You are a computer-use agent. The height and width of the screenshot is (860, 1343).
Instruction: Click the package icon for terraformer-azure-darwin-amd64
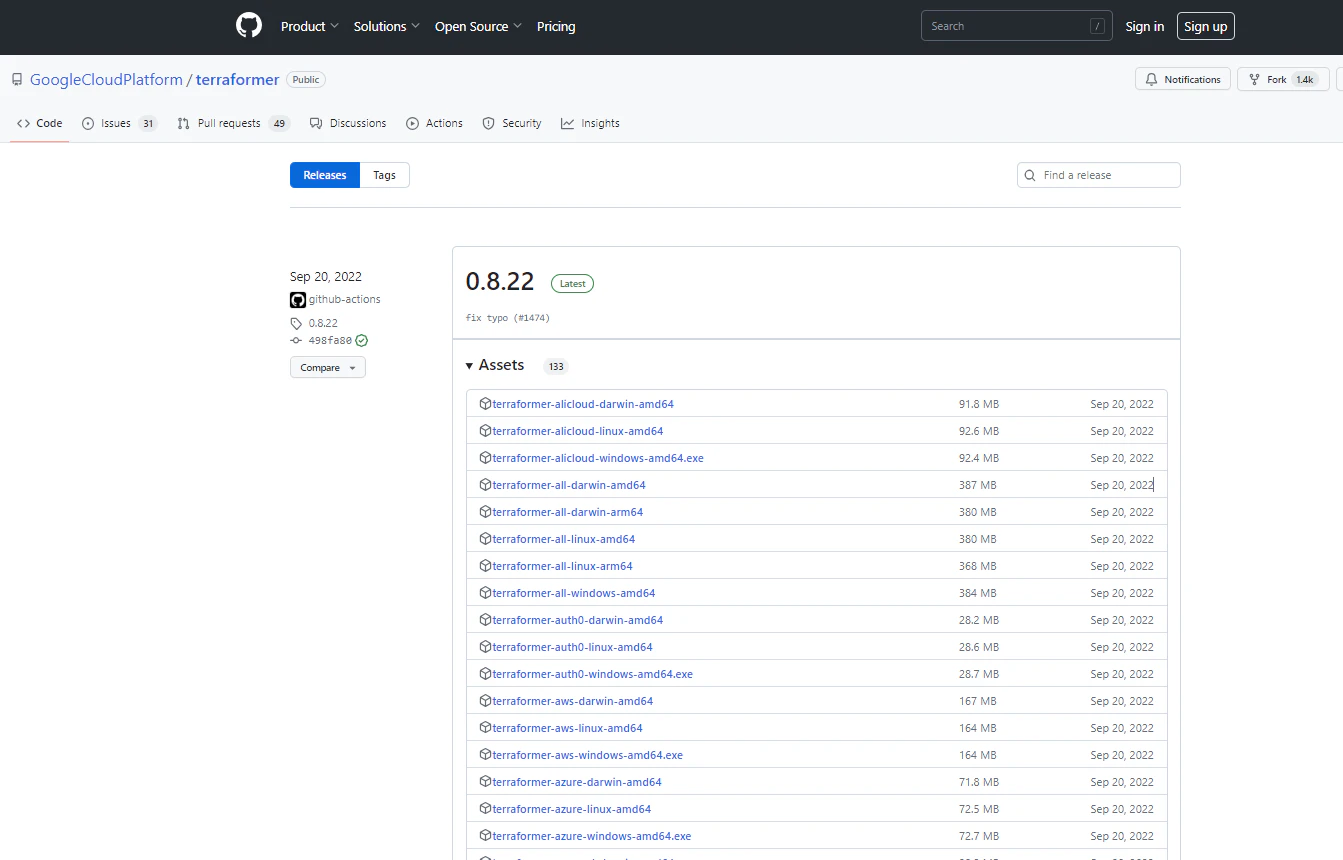click(485, 782)
